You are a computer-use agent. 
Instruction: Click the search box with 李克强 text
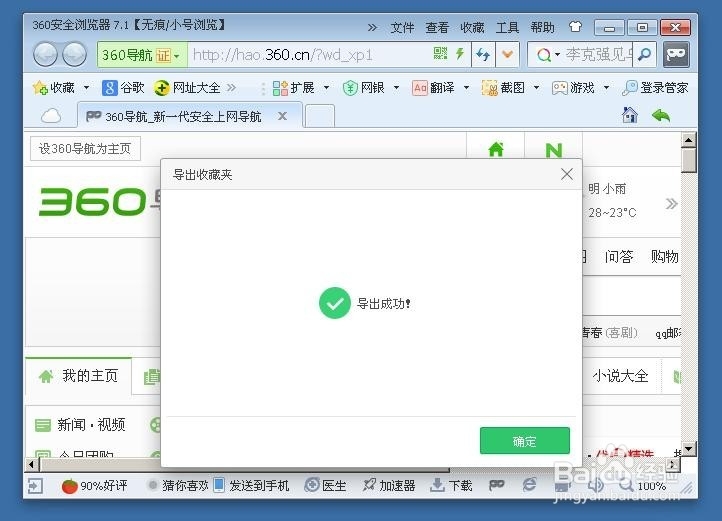click(x=599, y=55)
